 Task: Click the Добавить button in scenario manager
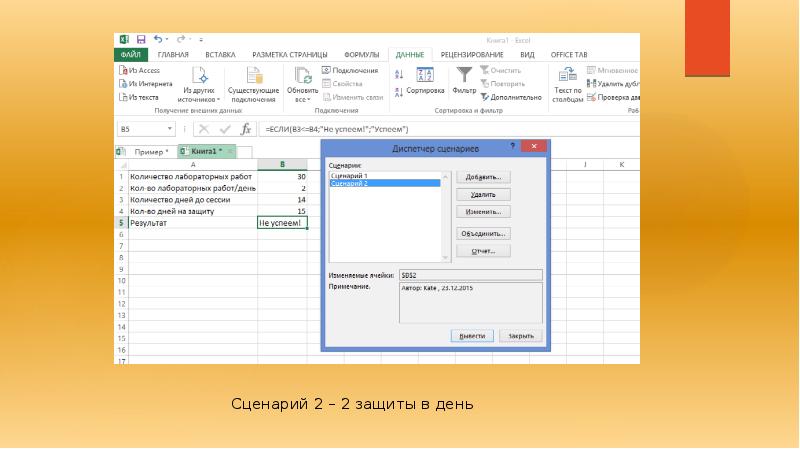click(x=483, y=177)
